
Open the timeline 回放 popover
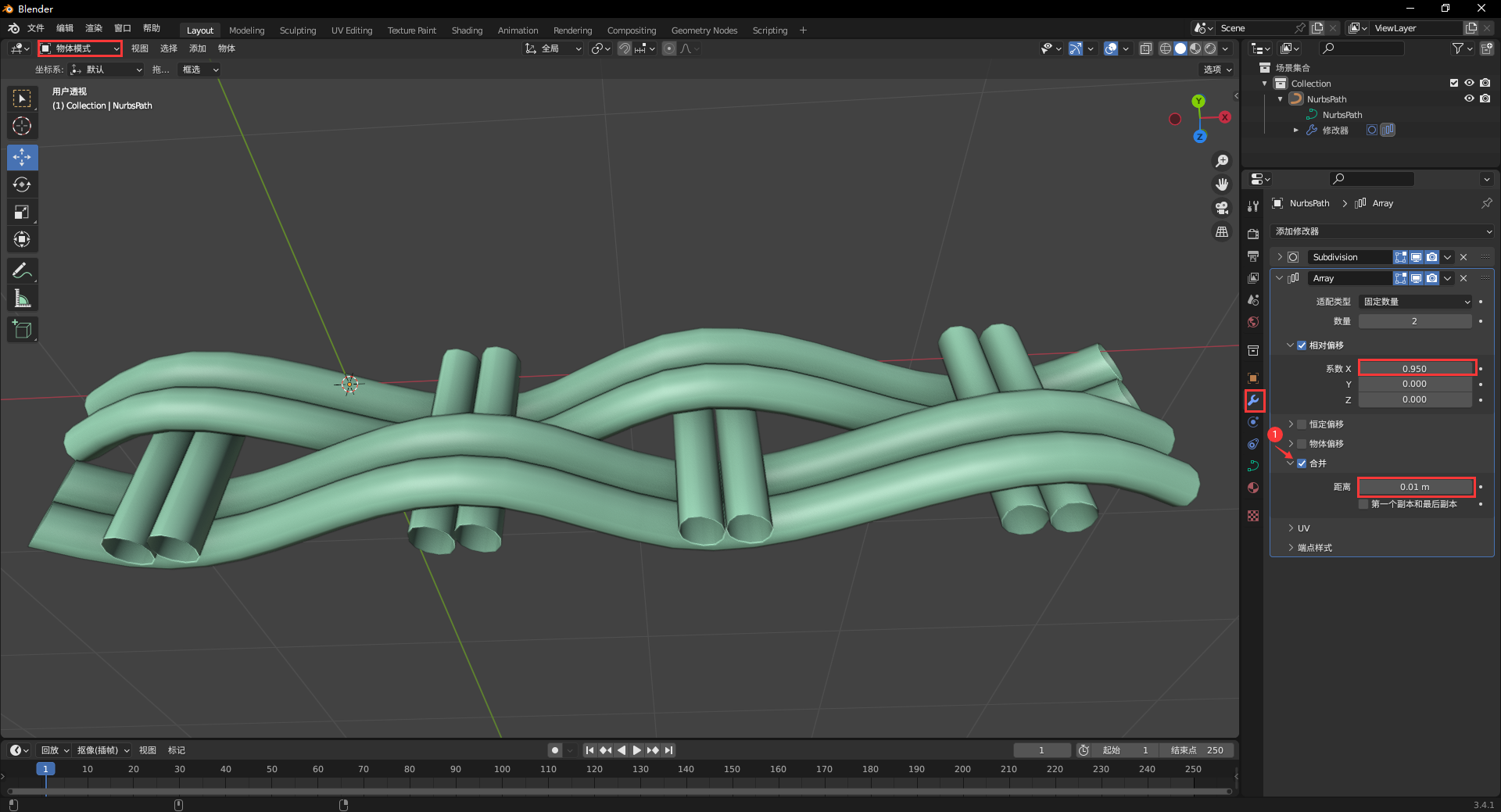(55, 750)
